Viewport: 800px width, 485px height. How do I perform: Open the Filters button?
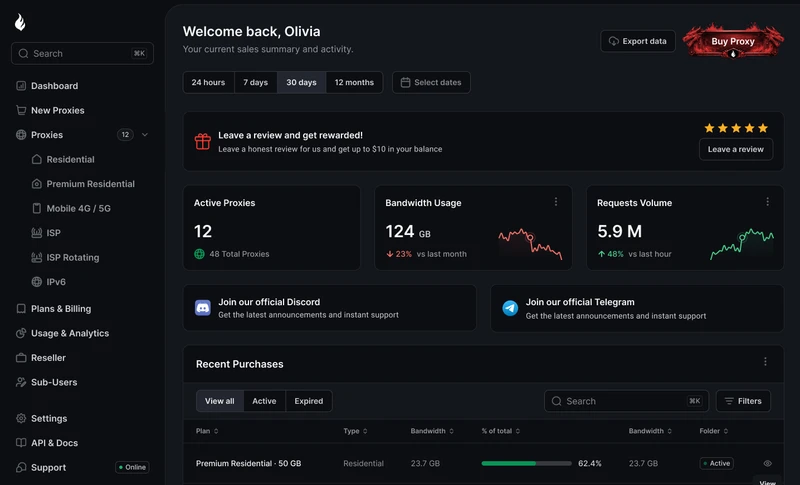click(x=743, y=401)
